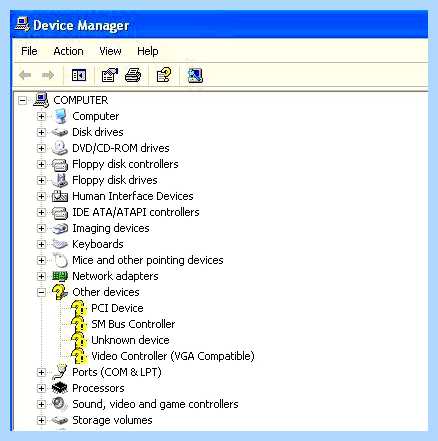The image size is (438, 441).
Task: Expand Human Interface Devices category
Action: (x=41, y=196)
